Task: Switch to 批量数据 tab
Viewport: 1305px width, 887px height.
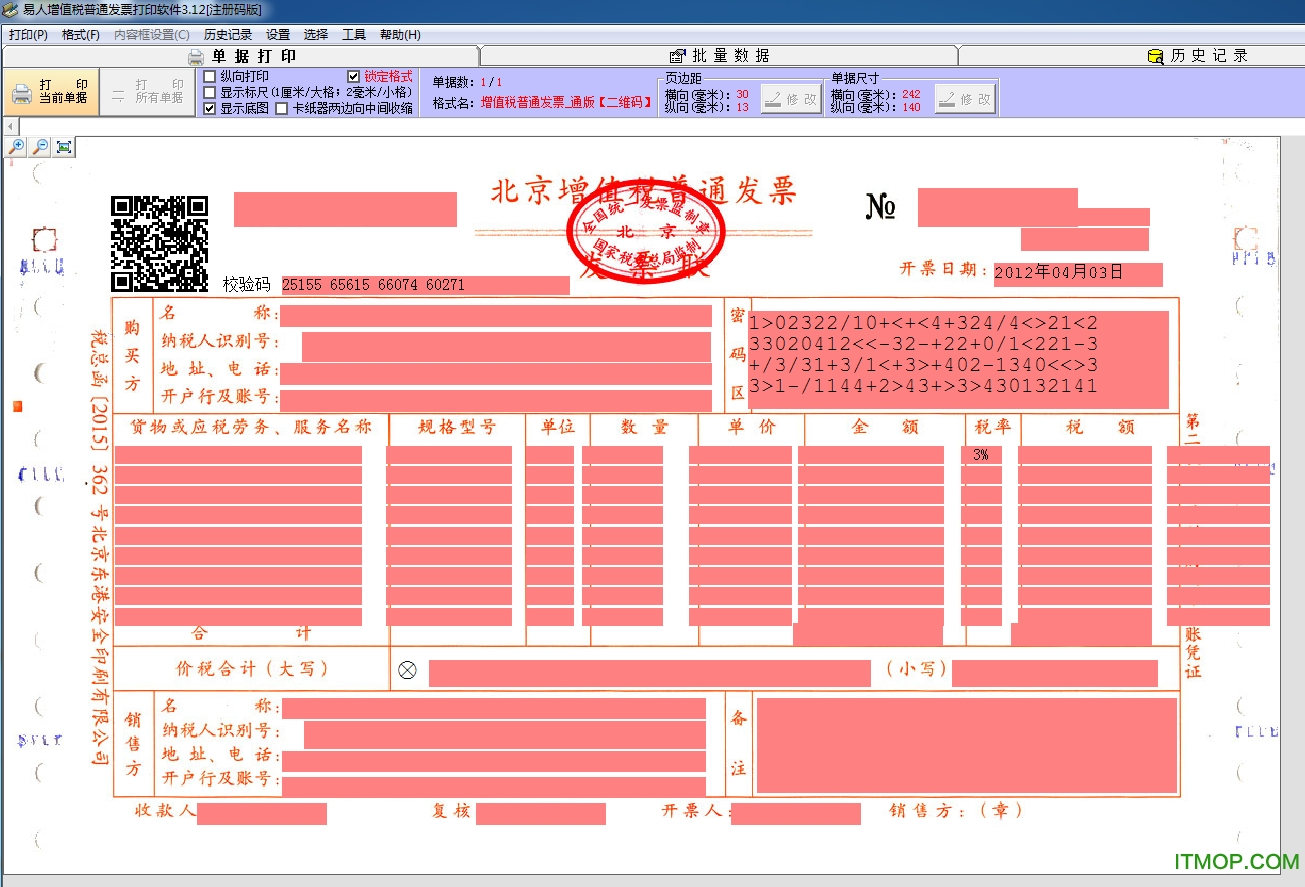Action: tap(719, 56)
